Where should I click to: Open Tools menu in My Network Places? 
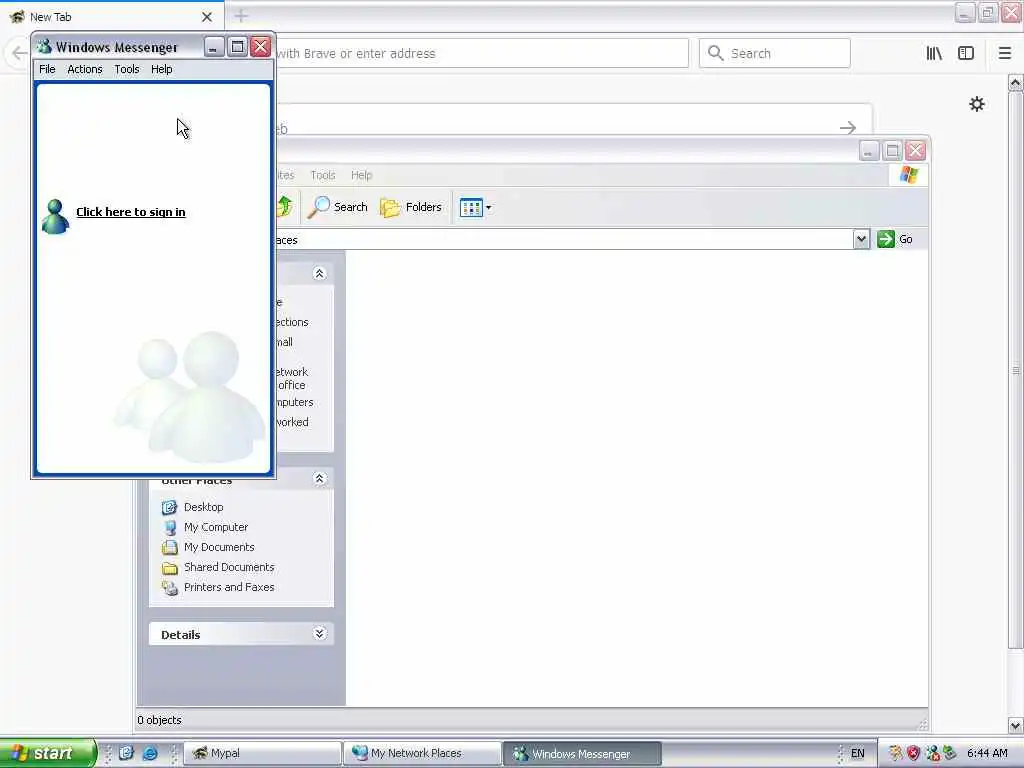[x=323, y=175]
